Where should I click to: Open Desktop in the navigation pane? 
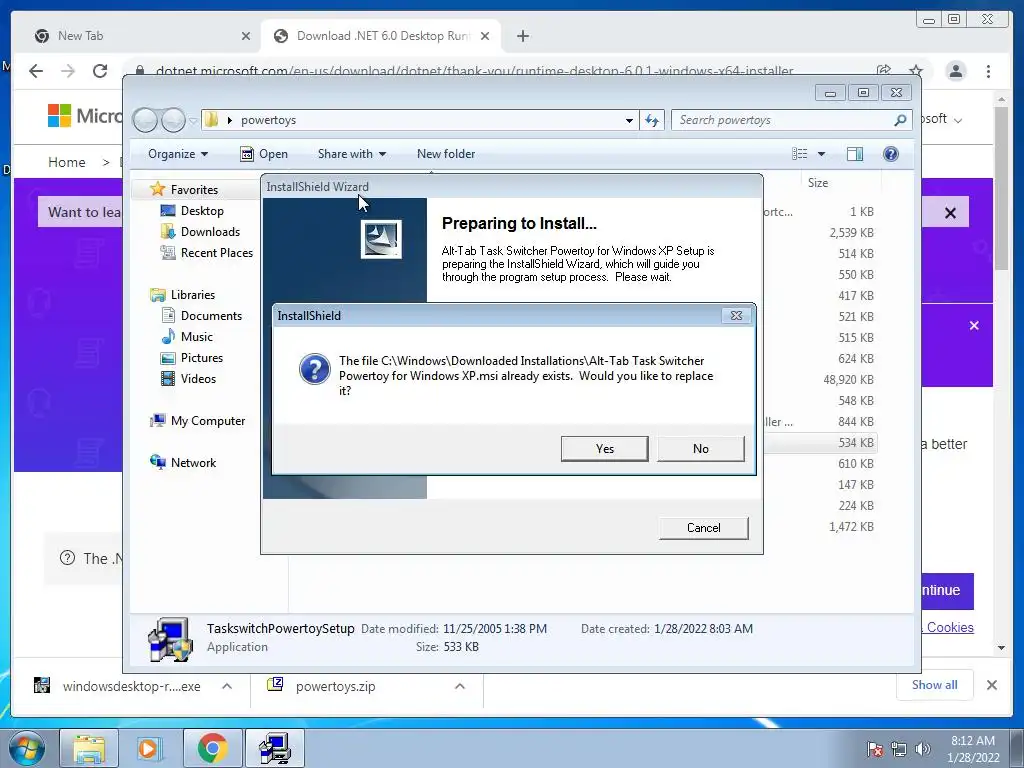201,211
